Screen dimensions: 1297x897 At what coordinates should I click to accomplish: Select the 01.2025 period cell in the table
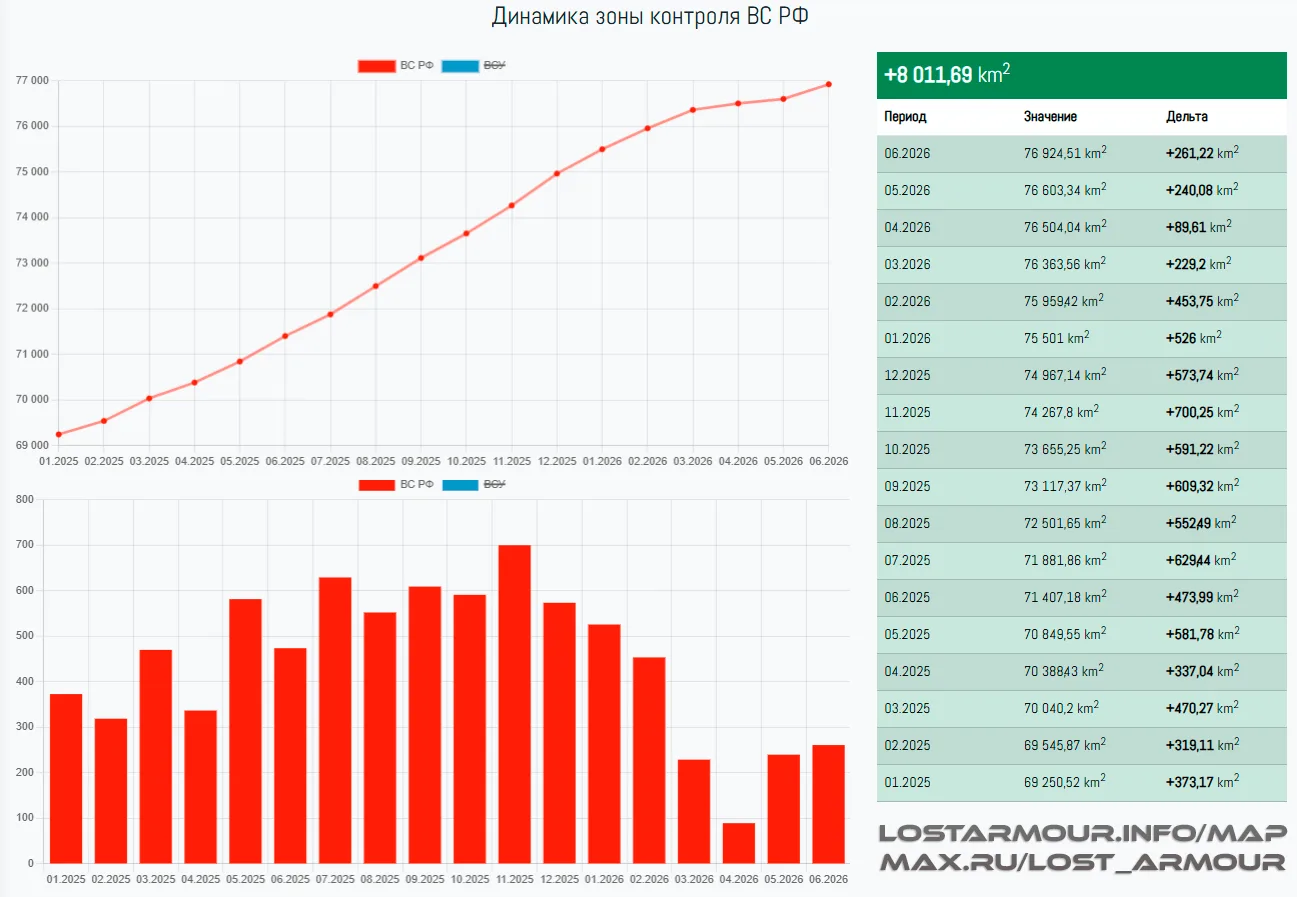pyautogui.click(x=907, y=782)
